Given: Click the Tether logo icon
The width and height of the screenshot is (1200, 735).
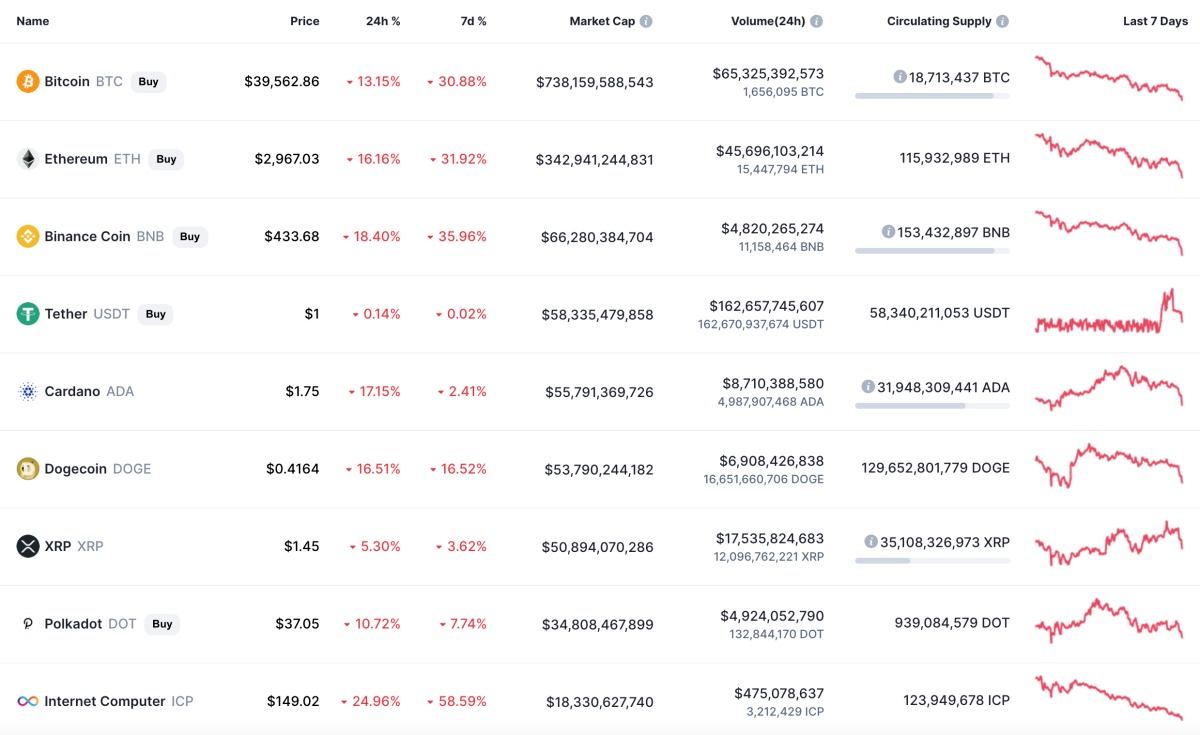Looking at the screenshot, I should [x=28, y=314].
